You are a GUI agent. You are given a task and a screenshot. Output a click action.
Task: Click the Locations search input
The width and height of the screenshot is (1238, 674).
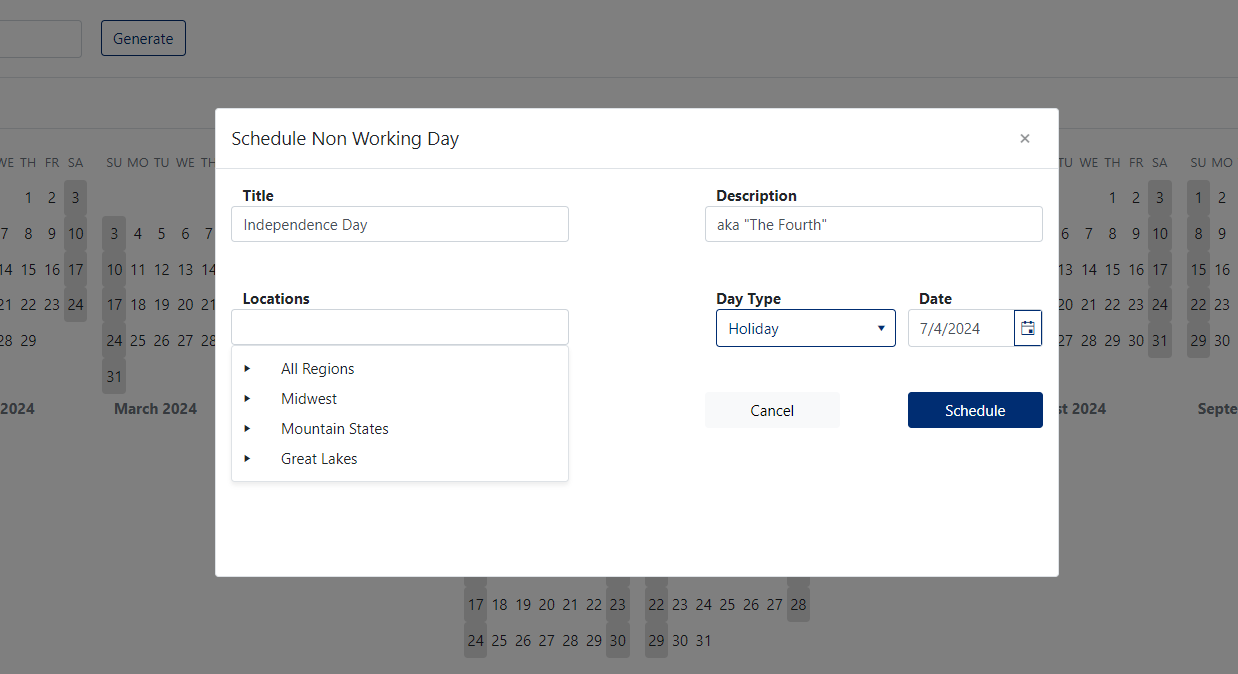pyautogui.click(x=400, y=327)
